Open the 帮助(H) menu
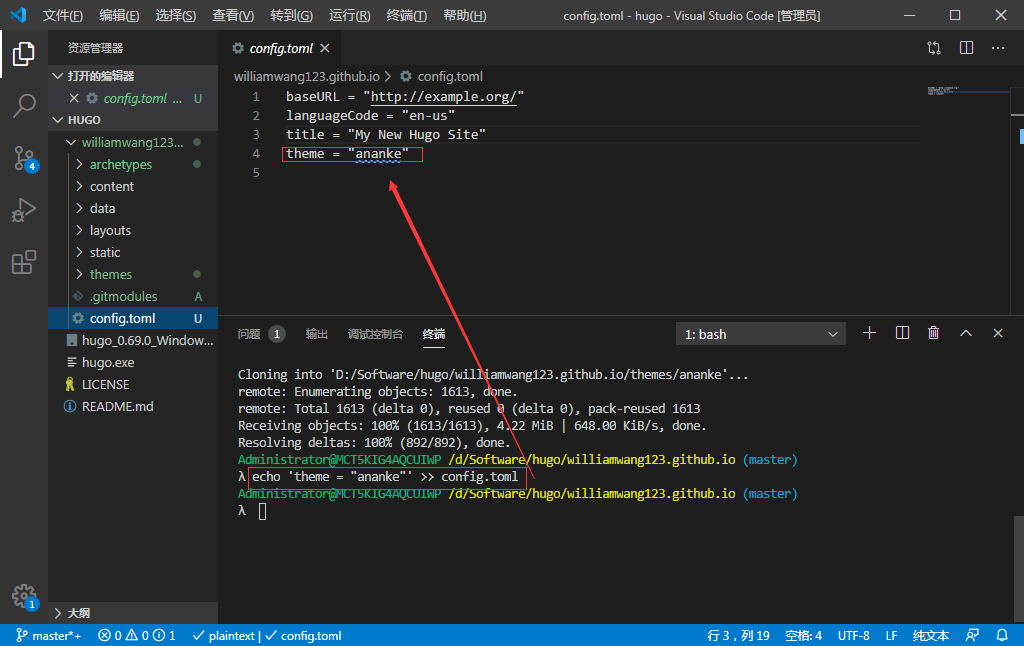The height and width of the screenshot is (646, 1024). point(464,15)
